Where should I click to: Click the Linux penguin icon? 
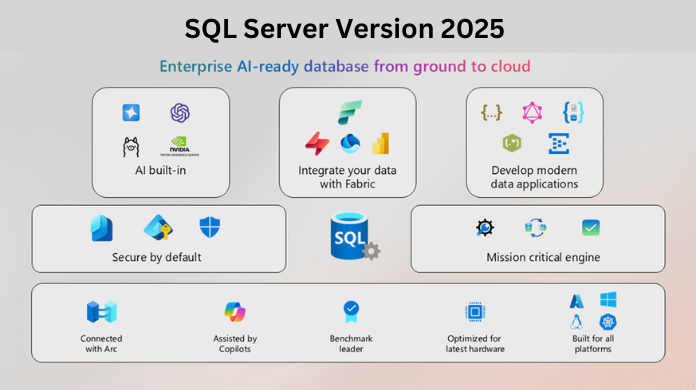point(576,322)
